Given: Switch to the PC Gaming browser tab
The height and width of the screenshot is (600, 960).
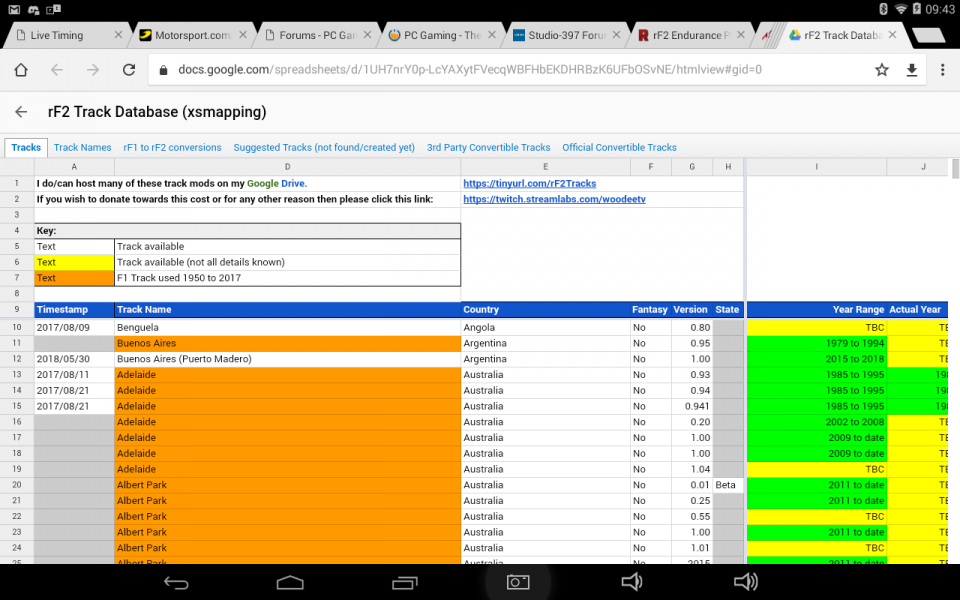Looking at the screenshot, I should coord(442,36).
